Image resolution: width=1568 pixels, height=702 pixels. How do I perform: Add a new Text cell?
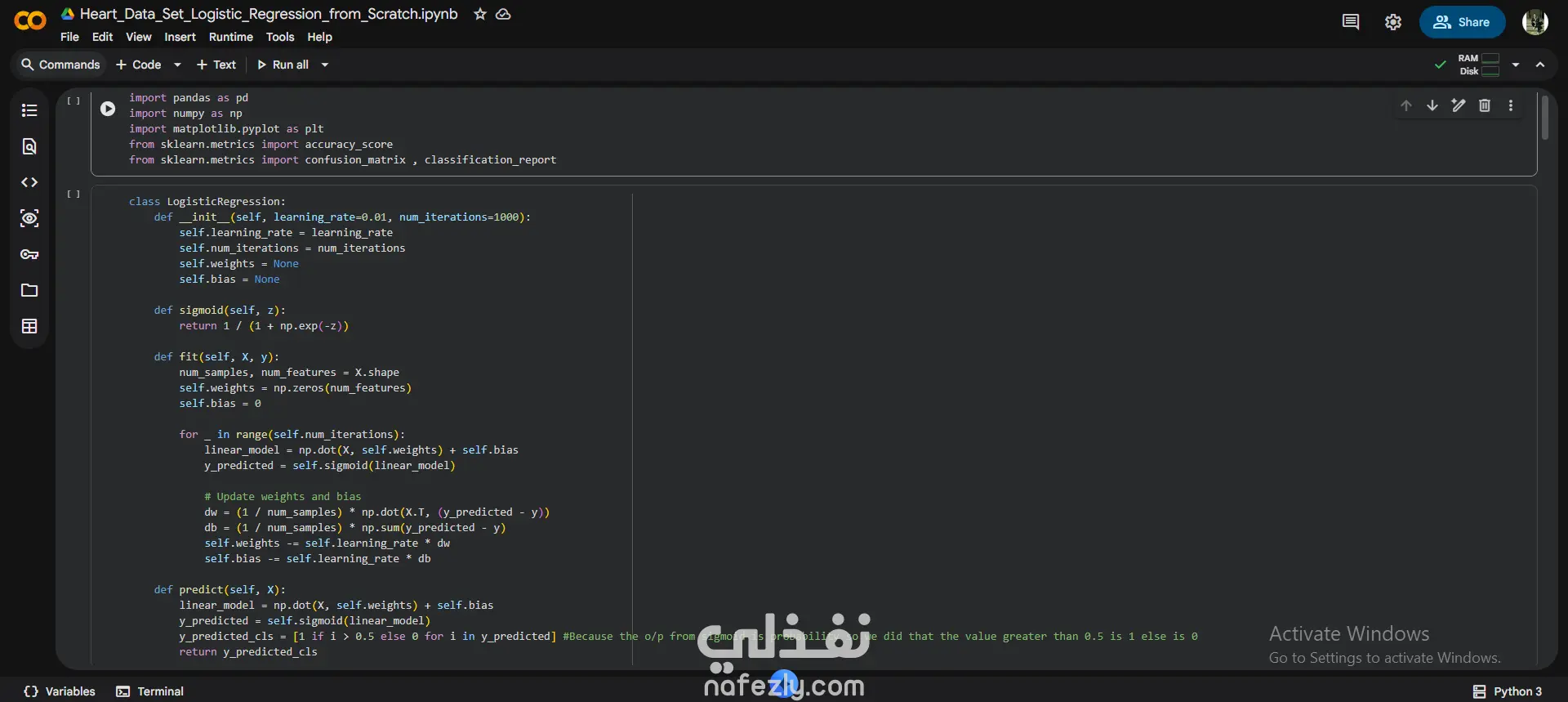[x=216, y=65]
